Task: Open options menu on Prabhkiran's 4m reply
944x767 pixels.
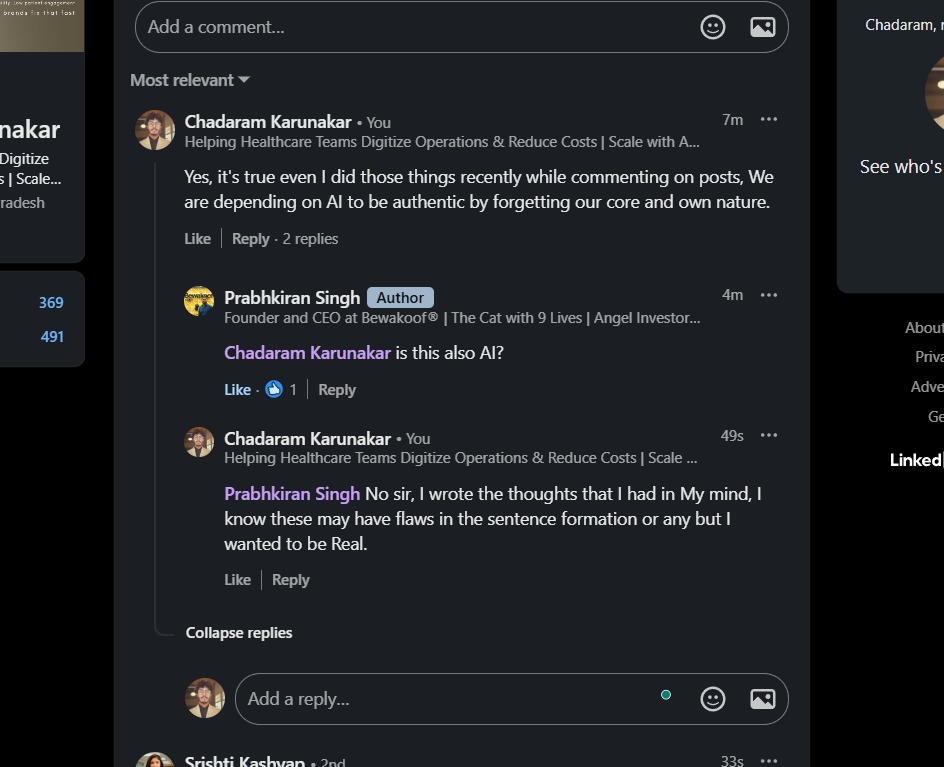Action: (x=768, y=295)
